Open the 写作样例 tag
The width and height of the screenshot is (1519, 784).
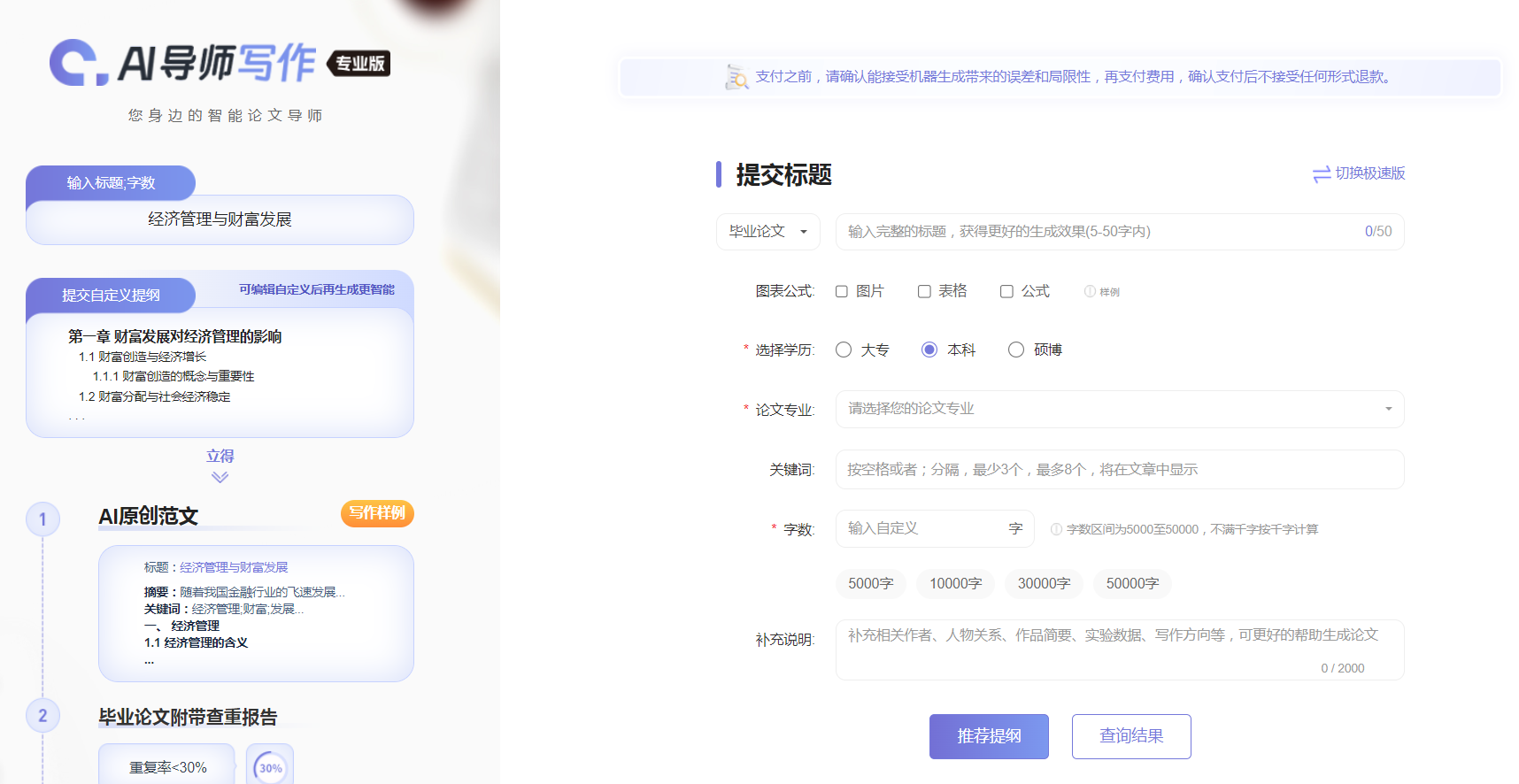pyautogui.click(x=377, y=513)
